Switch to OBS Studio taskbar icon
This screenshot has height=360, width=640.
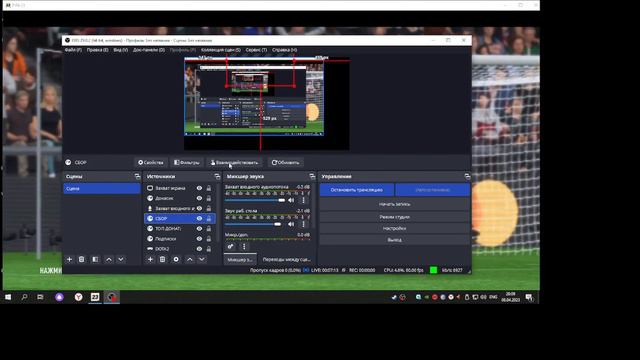[x=111, y=297]
